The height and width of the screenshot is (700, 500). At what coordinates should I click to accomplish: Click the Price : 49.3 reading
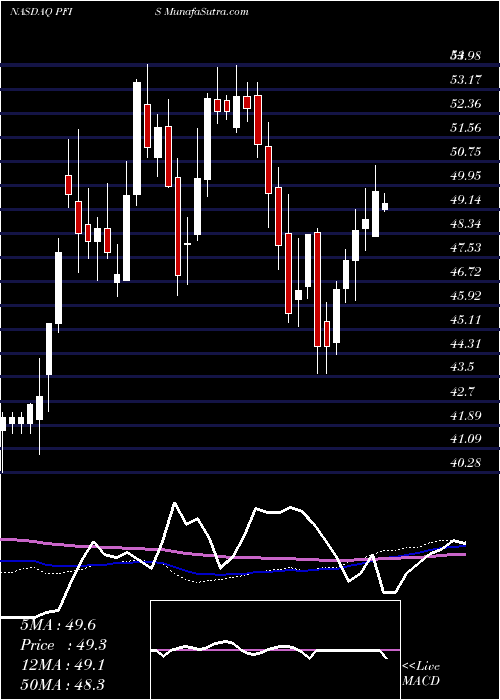64,645
